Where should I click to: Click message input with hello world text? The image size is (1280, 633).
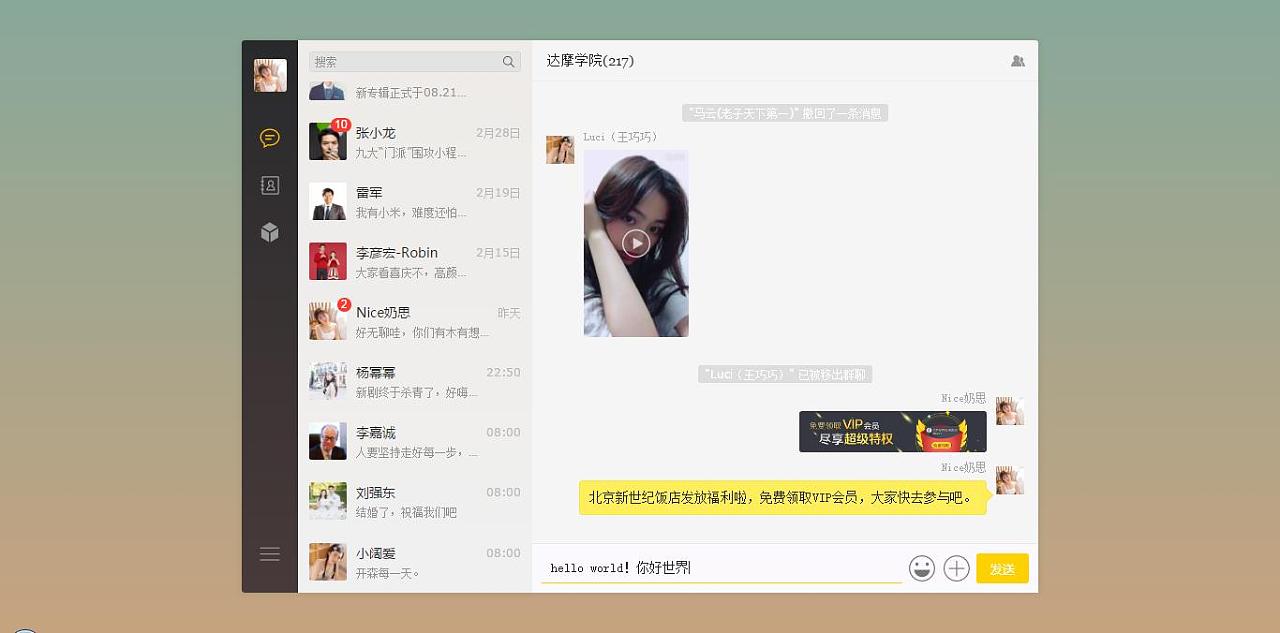pyautogui.click(x=721, y=568)
